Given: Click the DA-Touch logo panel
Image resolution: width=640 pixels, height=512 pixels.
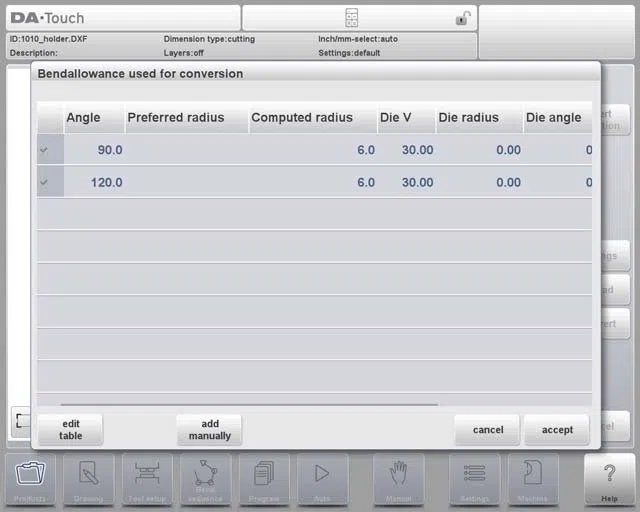Looking at the screenshot, I should (123, 18).
